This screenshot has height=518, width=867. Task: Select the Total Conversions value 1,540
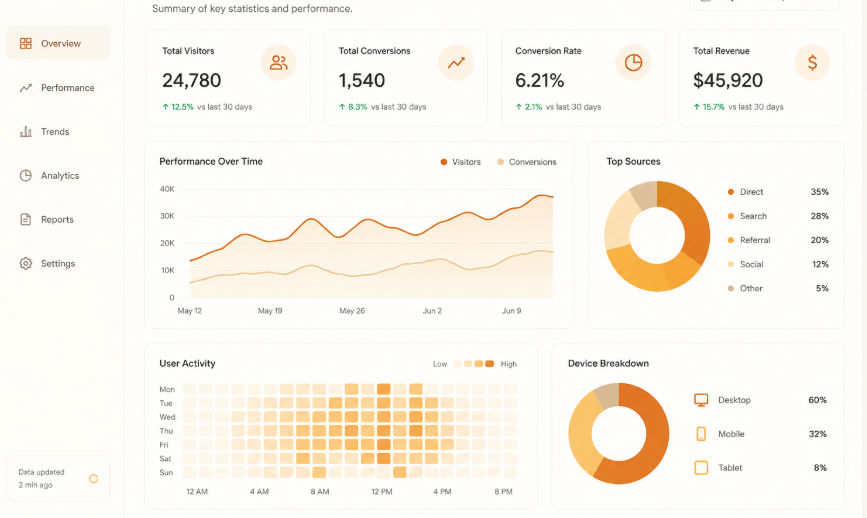[362, 81]
